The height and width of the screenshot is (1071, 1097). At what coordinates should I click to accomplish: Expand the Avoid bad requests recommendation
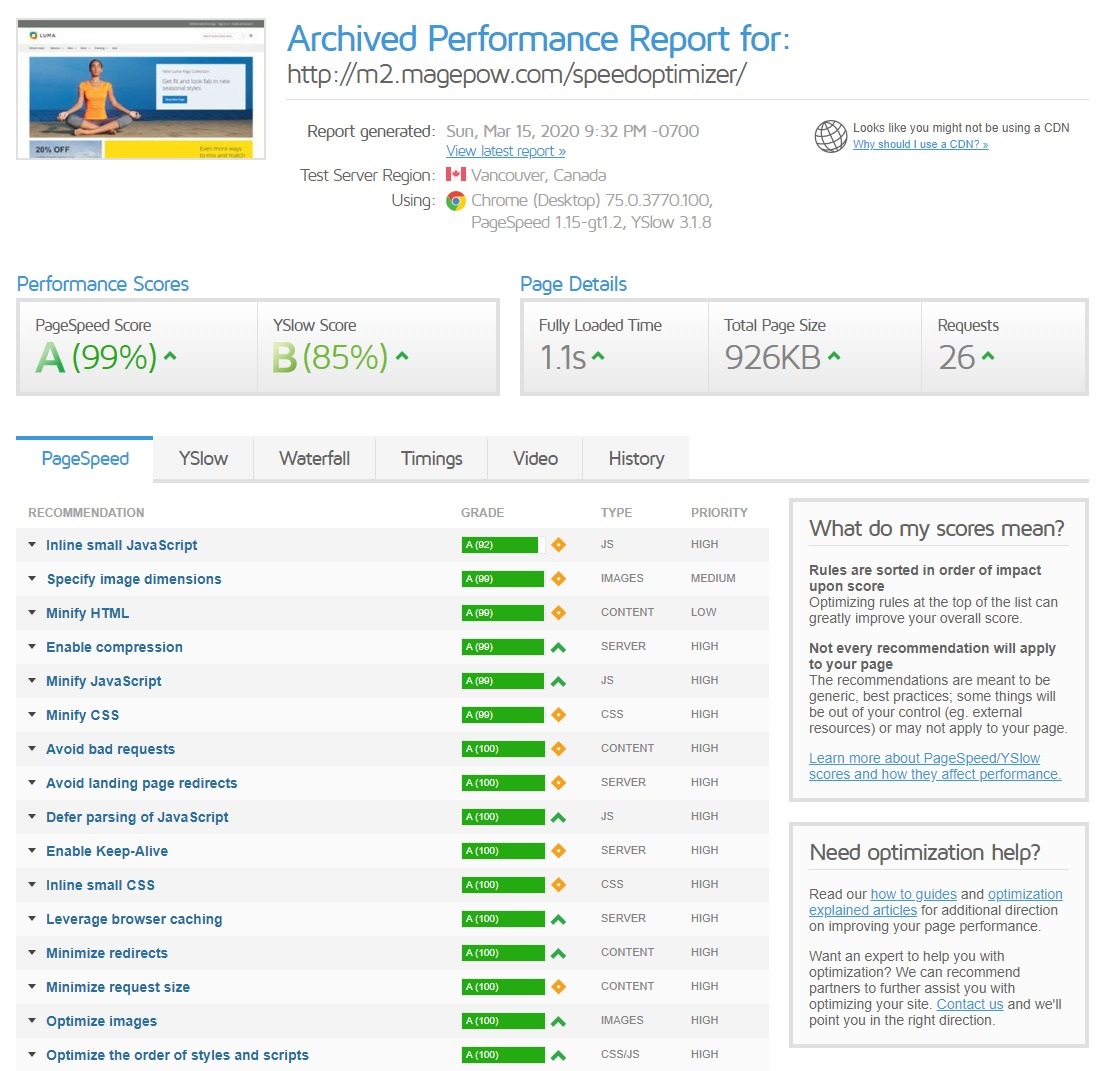[x=110, y=749]
